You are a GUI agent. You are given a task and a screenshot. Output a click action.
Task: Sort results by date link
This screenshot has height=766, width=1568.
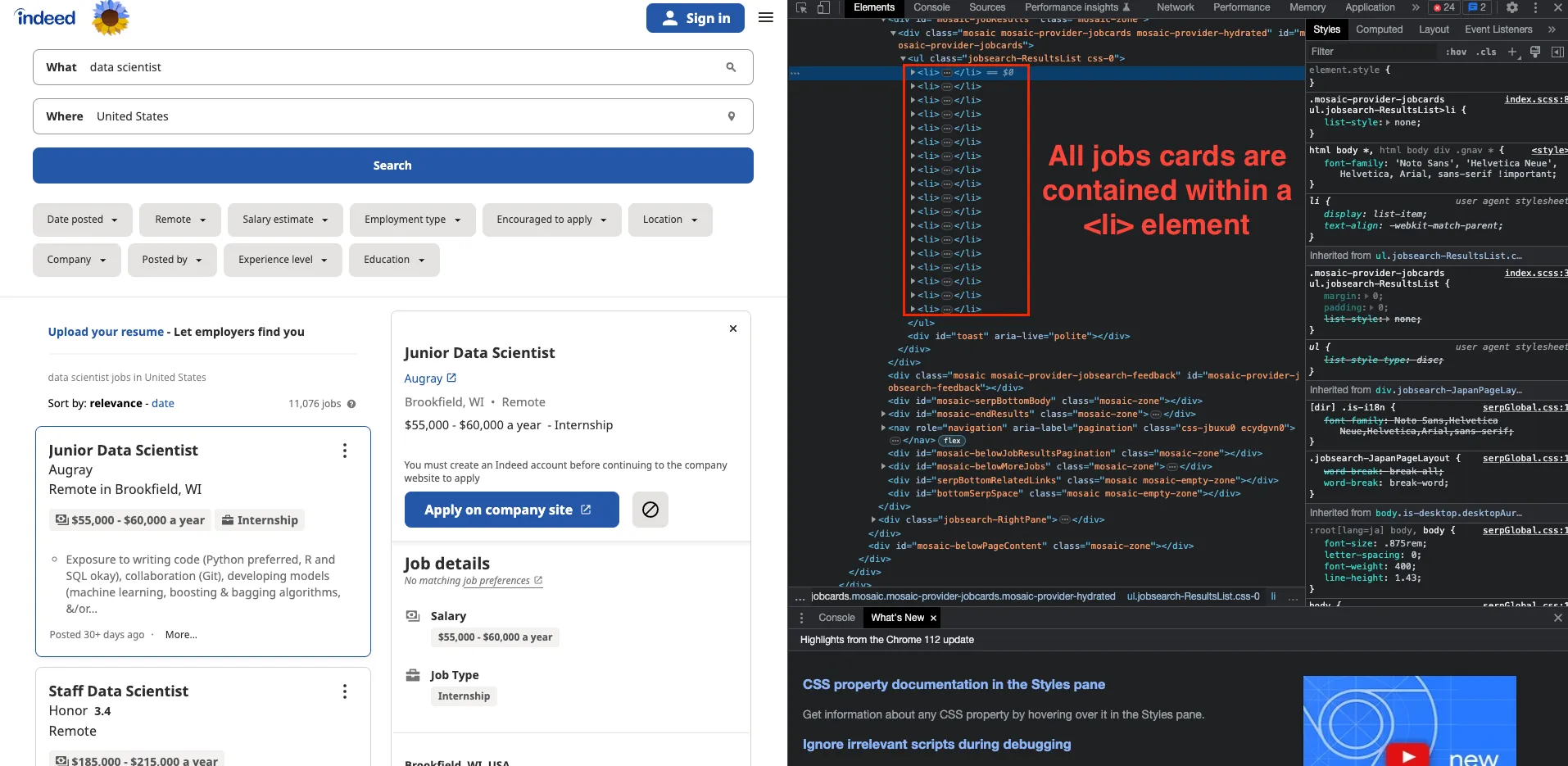pyautogui.click(x=163, y=404)
